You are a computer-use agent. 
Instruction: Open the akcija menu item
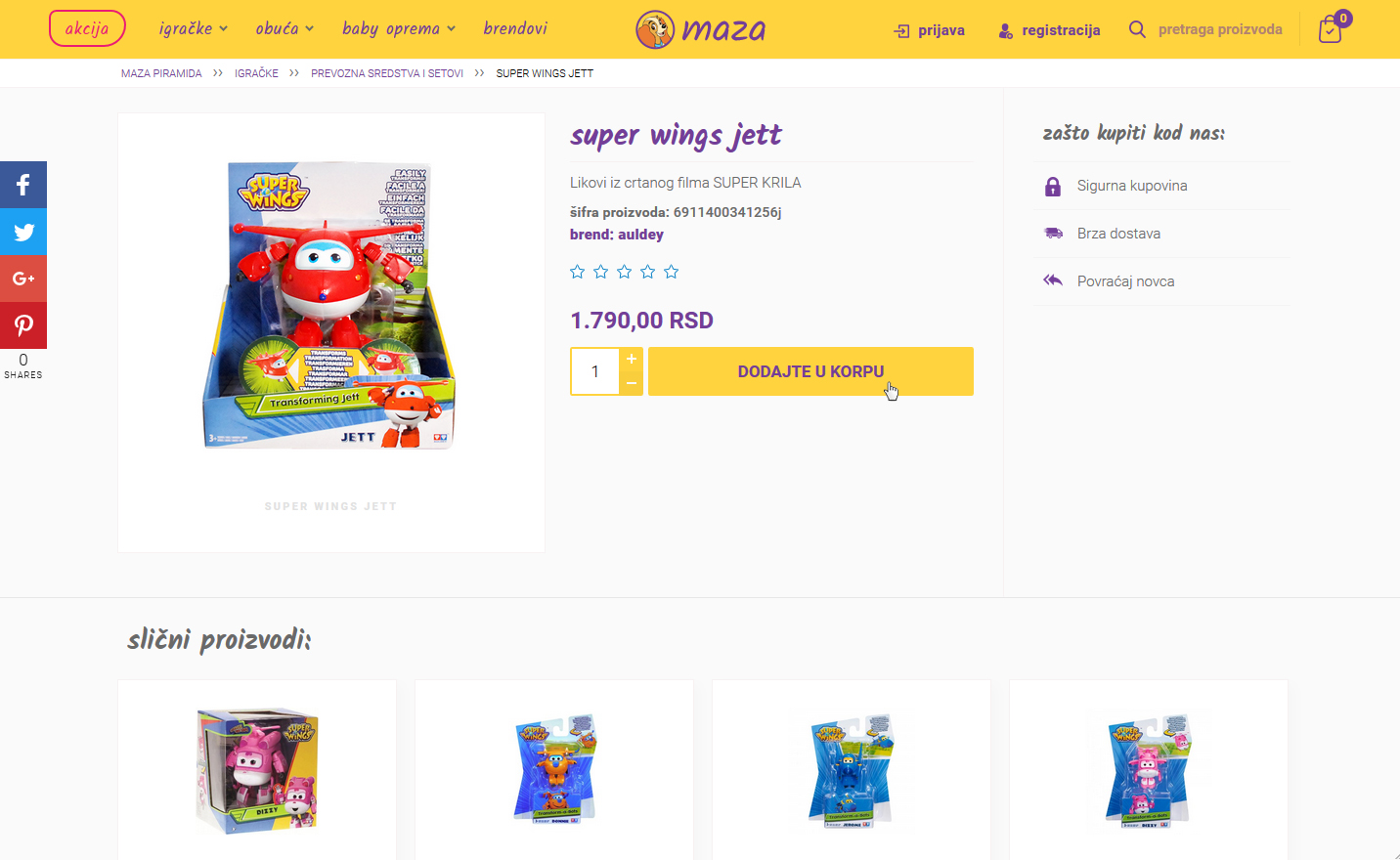[87, 28]
